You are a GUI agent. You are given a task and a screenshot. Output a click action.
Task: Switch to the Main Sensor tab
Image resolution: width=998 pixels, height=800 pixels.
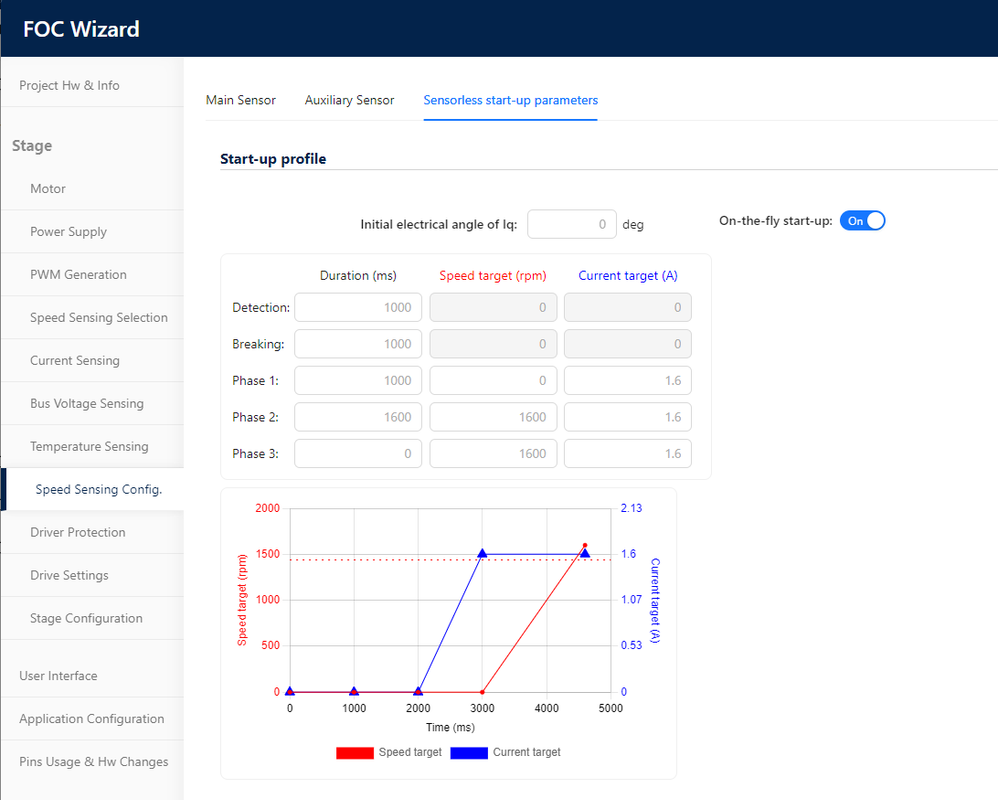[241, 100]
